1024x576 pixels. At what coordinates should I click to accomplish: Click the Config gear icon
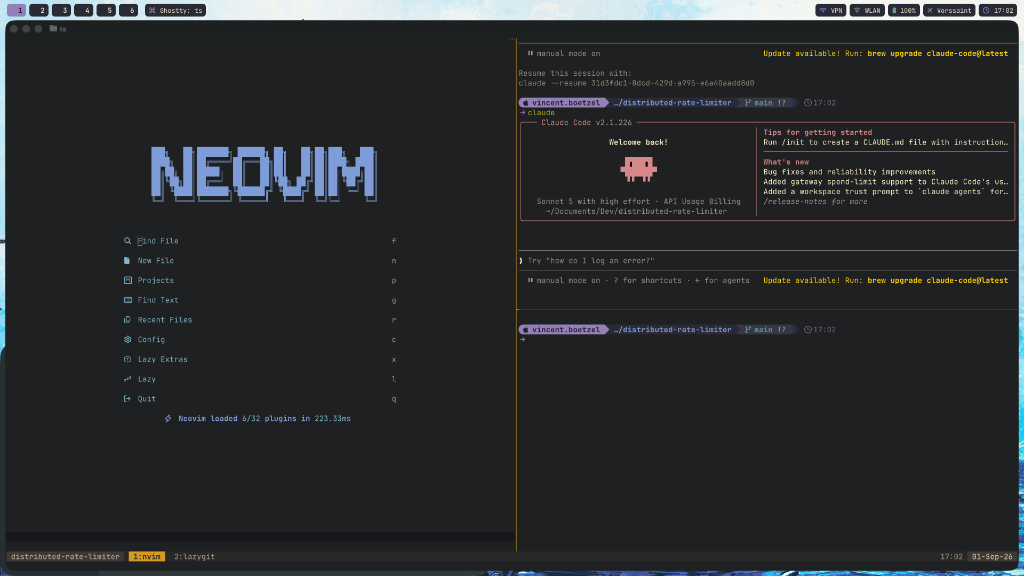(x=127, y=340)
